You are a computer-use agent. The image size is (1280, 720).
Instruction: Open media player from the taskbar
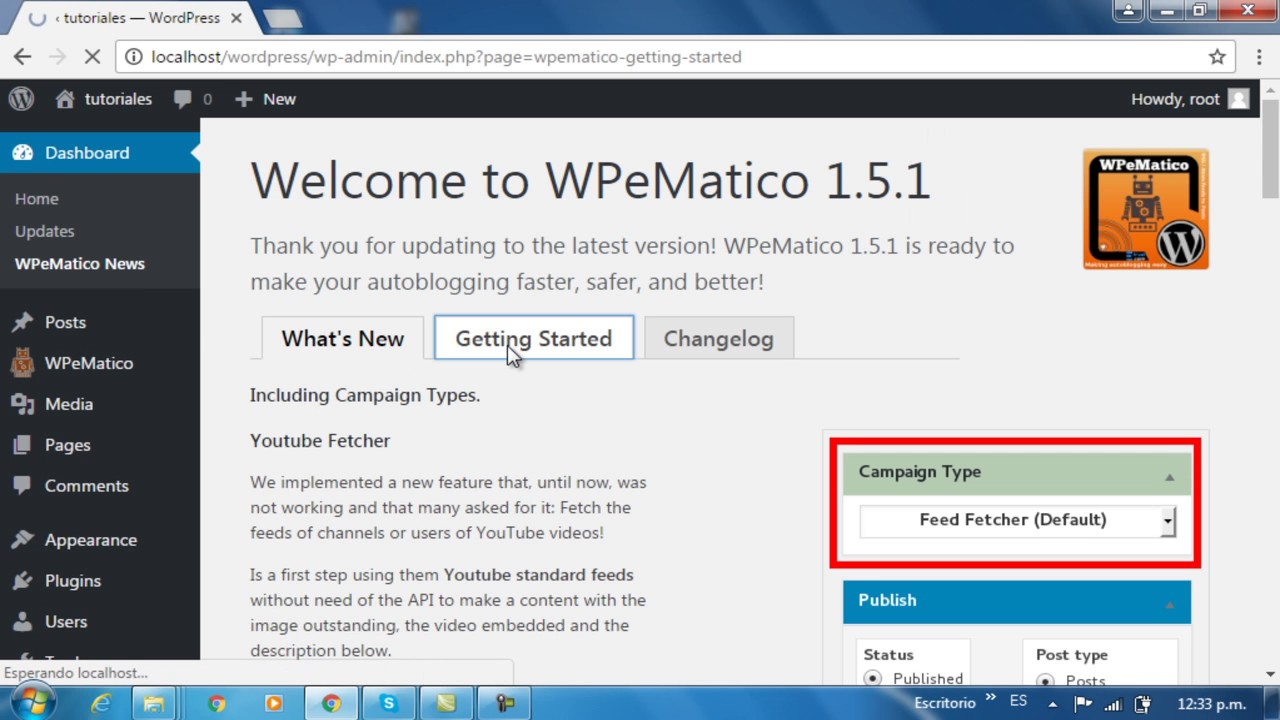pos(273,703)
